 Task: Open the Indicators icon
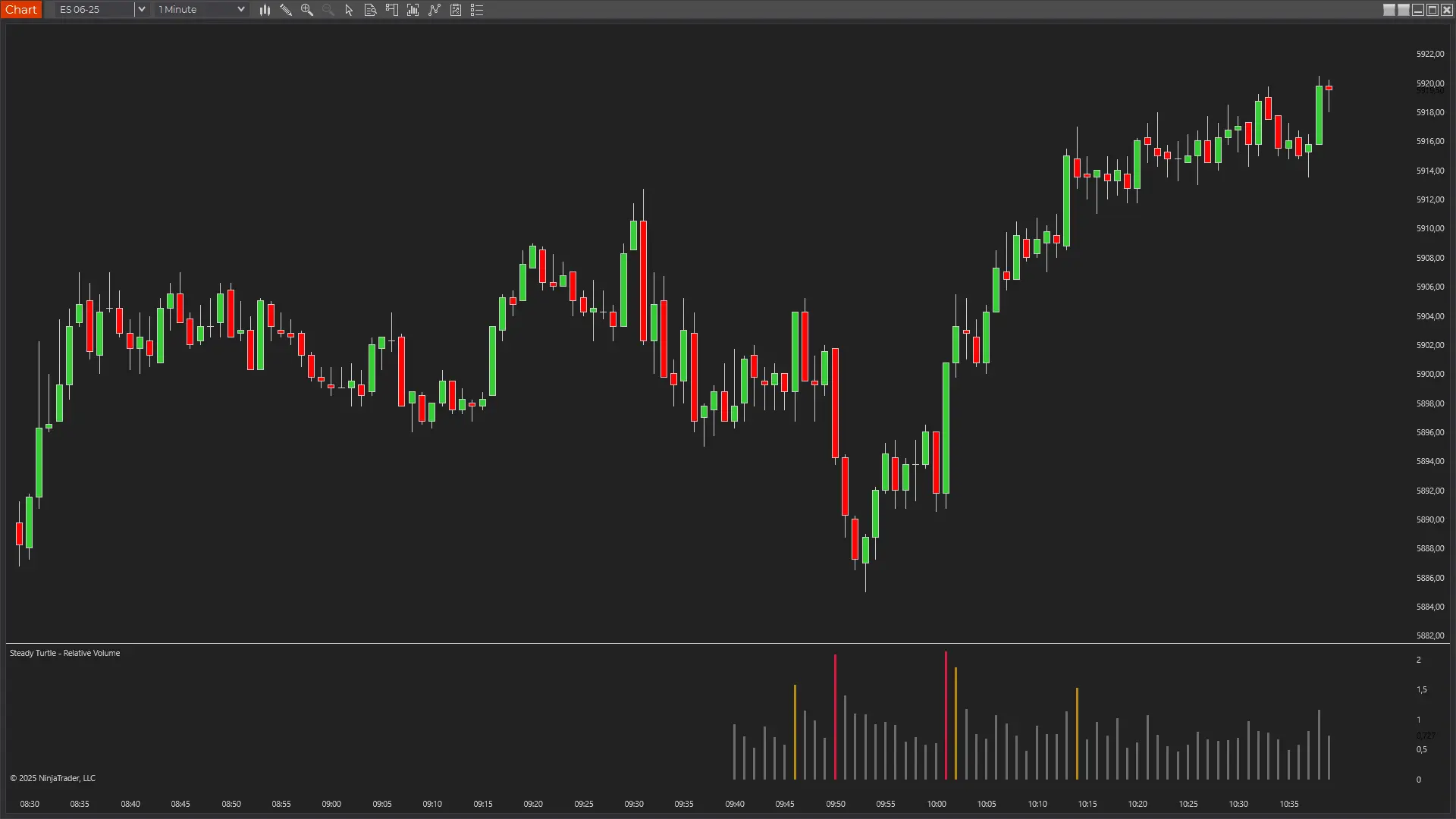tap(413, 10)
